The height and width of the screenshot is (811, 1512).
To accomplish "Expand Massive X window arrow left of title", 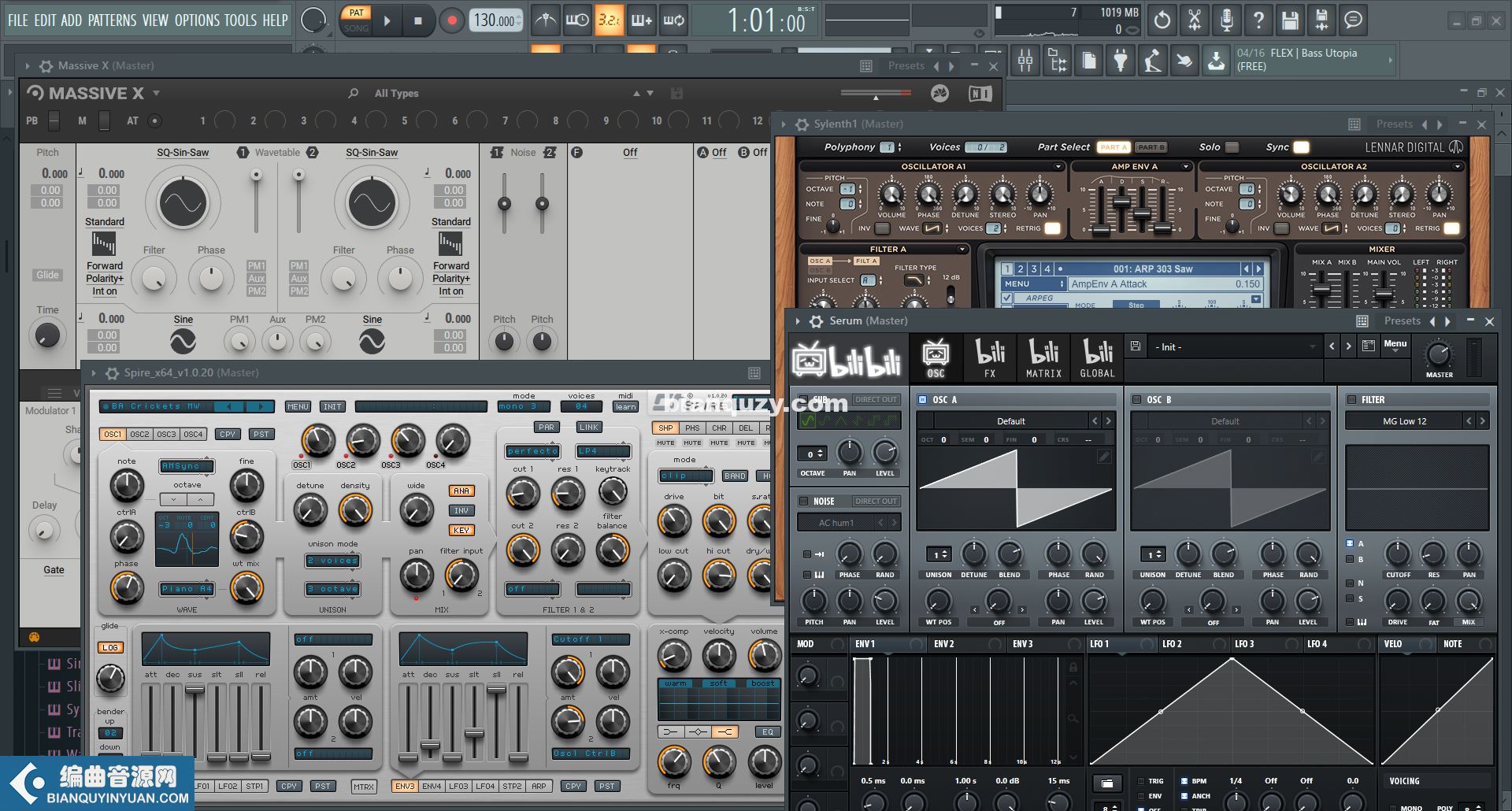I will pyautogui.click(x=28, y=66).
